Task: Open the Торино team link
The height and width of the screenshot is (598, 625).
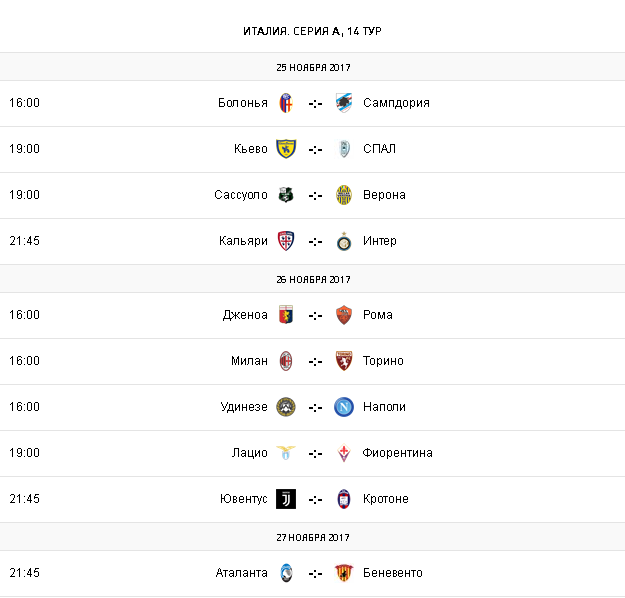Action: pos(384,361)
